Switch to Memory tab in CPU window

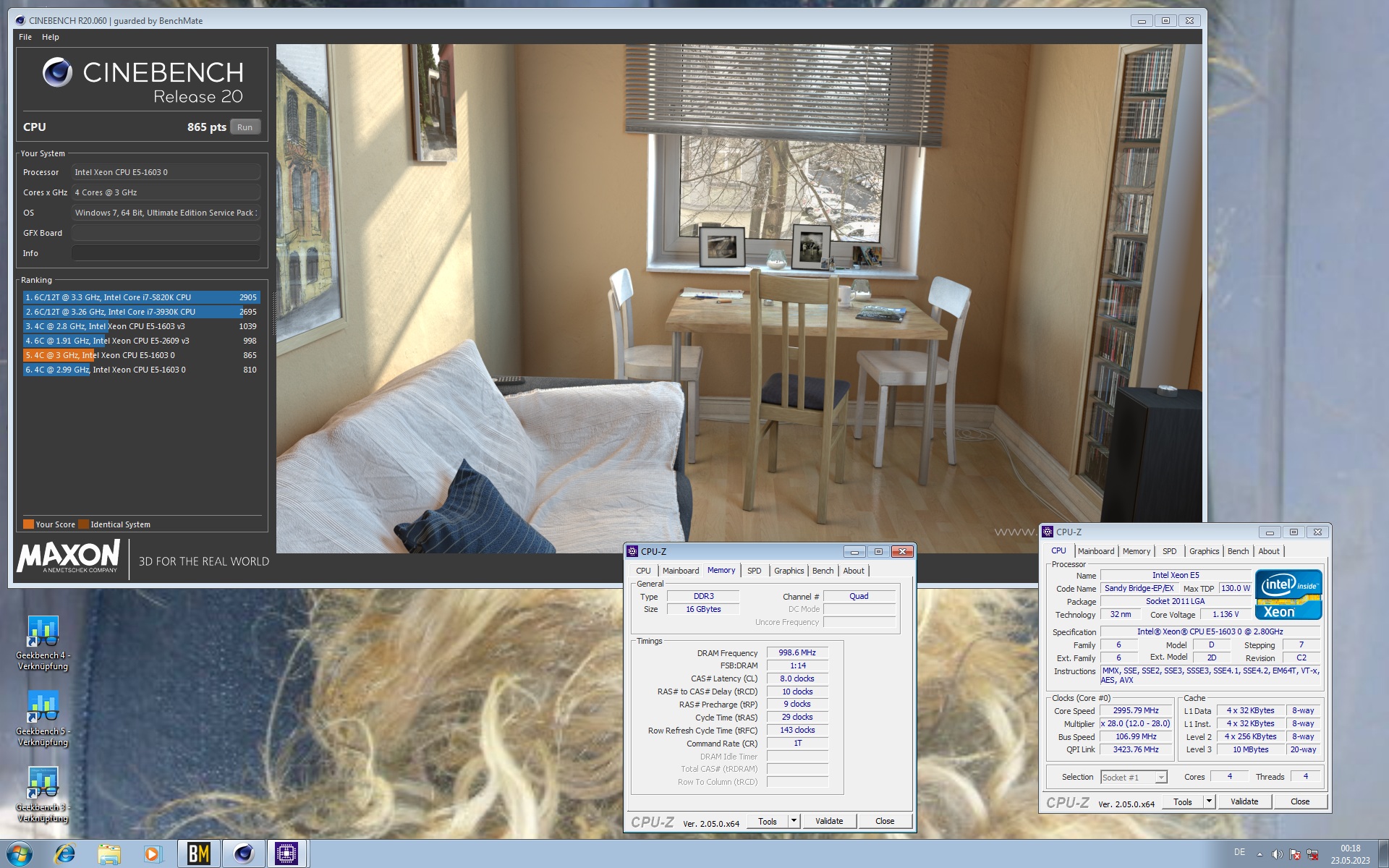pos(1136,551)
